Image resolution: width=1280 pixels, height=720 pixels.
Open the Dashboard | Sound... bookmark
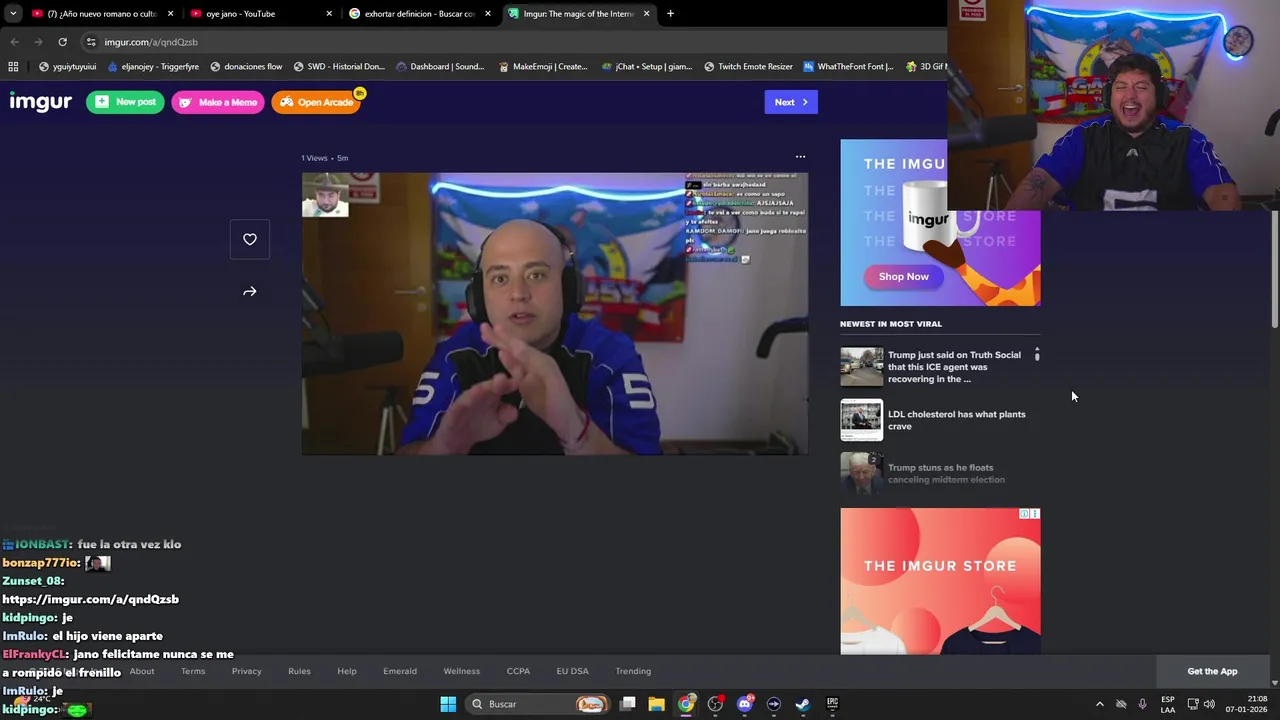pyautogui.click(x=440, y=67)
